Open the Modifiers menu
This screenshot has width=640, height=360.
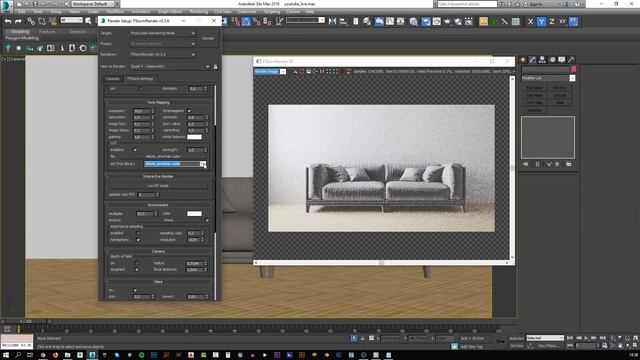(x=115, y=12)
